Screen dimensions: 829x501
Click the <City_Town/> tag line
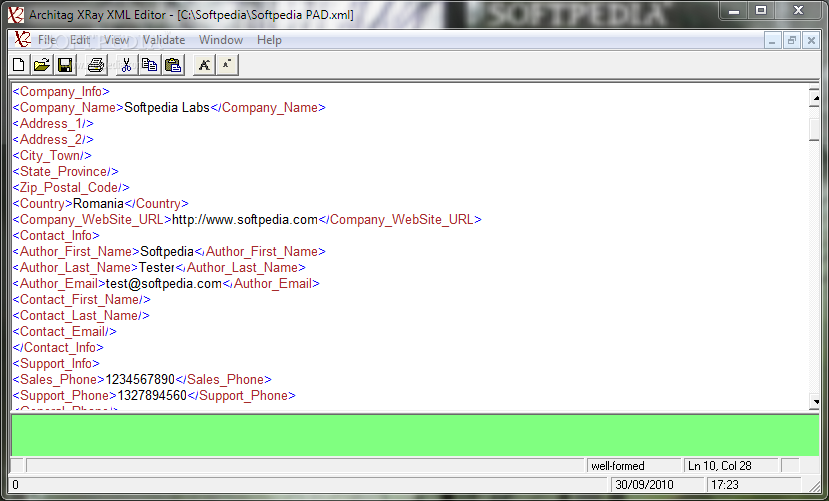point(52,155)
